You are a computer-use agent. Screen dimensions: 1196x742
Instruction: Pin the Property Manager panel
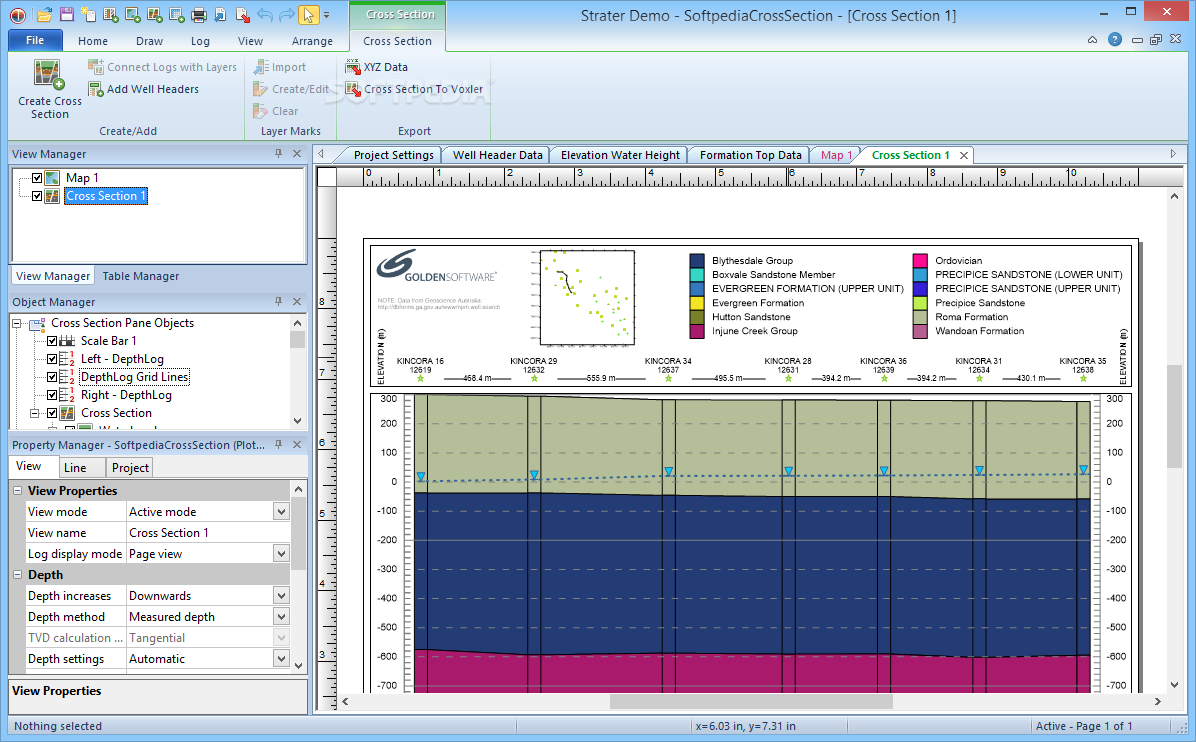point(278,444)
